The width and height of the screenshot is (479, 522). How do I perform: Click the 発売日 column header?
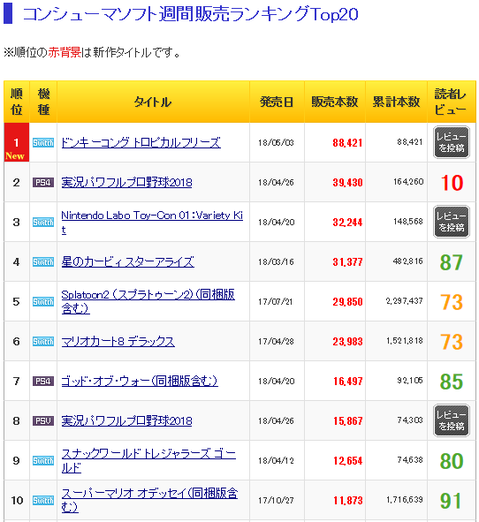click(x=277, y=102)
